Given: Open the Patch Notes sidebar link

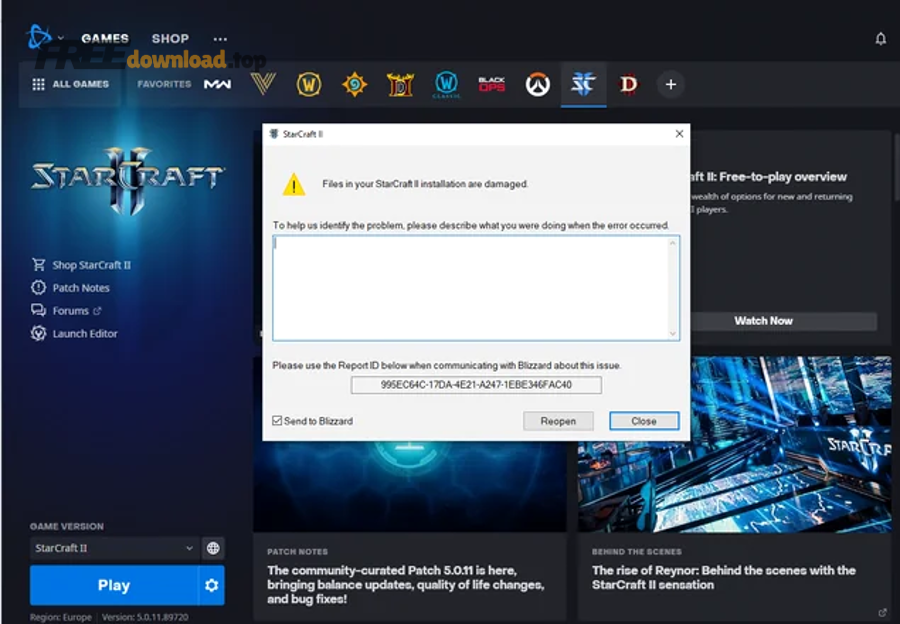Looking at the screenshot, I should click(80, 288).
